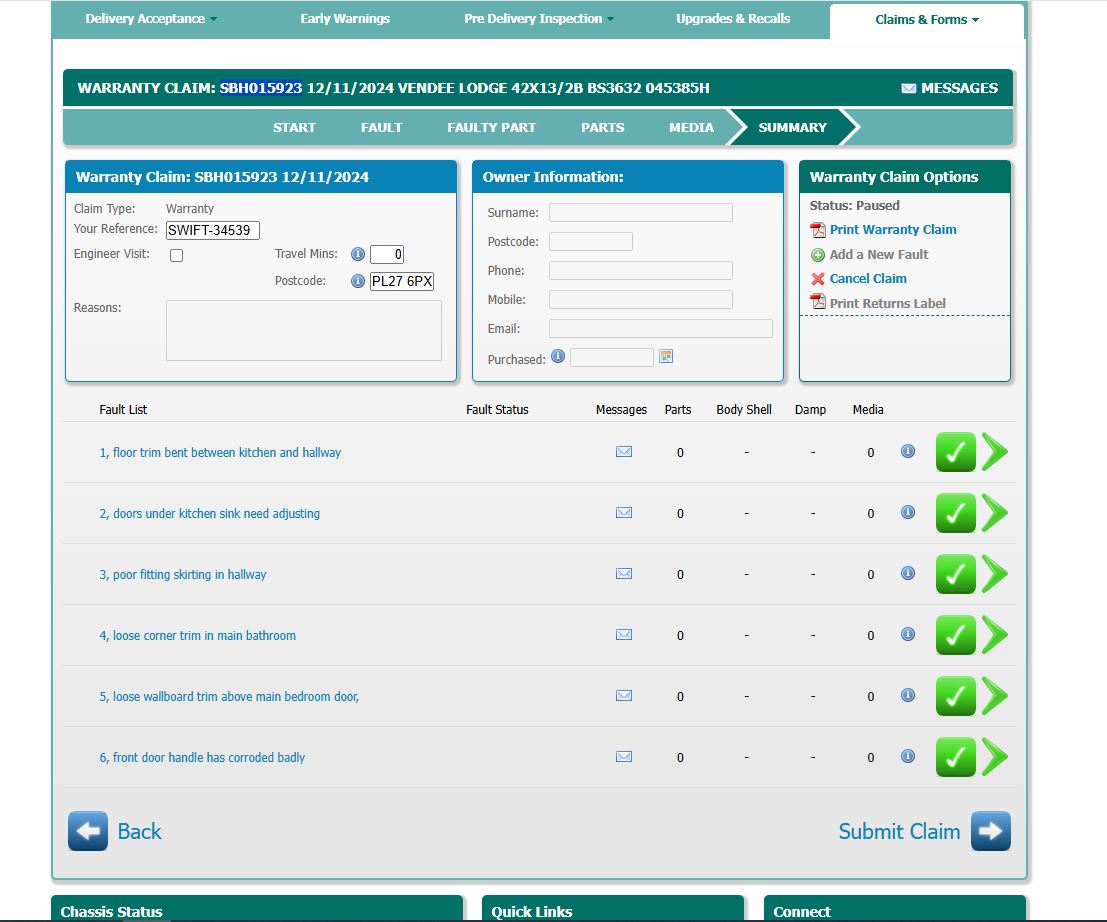
Task: Select the SUMMARY step
Action: pyautogui.click(x=792, y=128)
